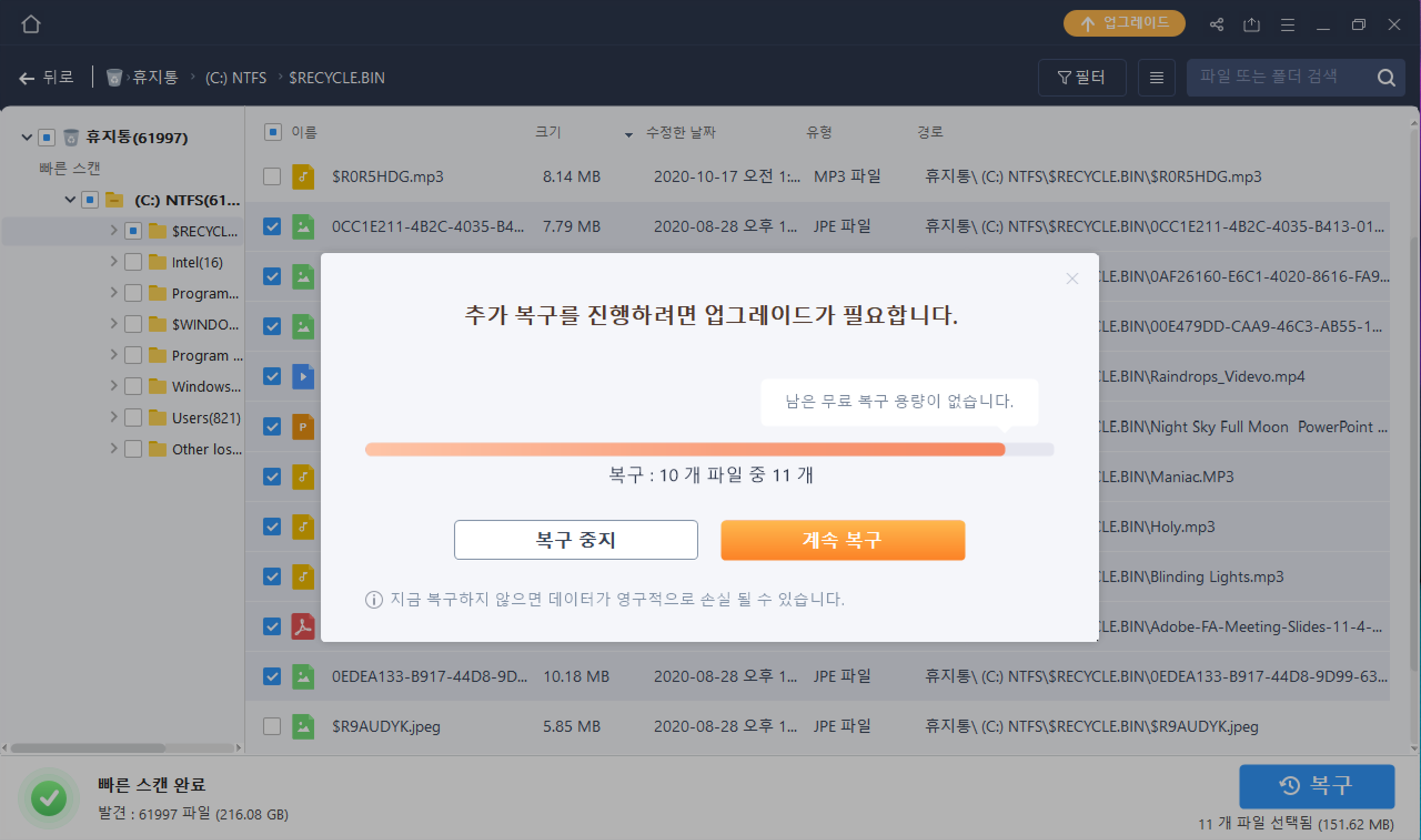
Task: Click the share icon in title bar
Action: (x=1216, y=24)
